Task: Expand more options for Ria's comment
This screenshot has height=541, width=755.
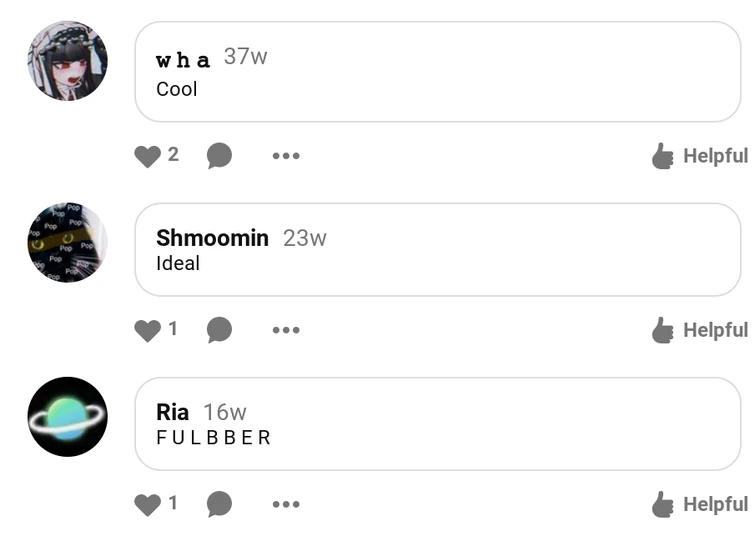Action: click(x=286, y=505)
